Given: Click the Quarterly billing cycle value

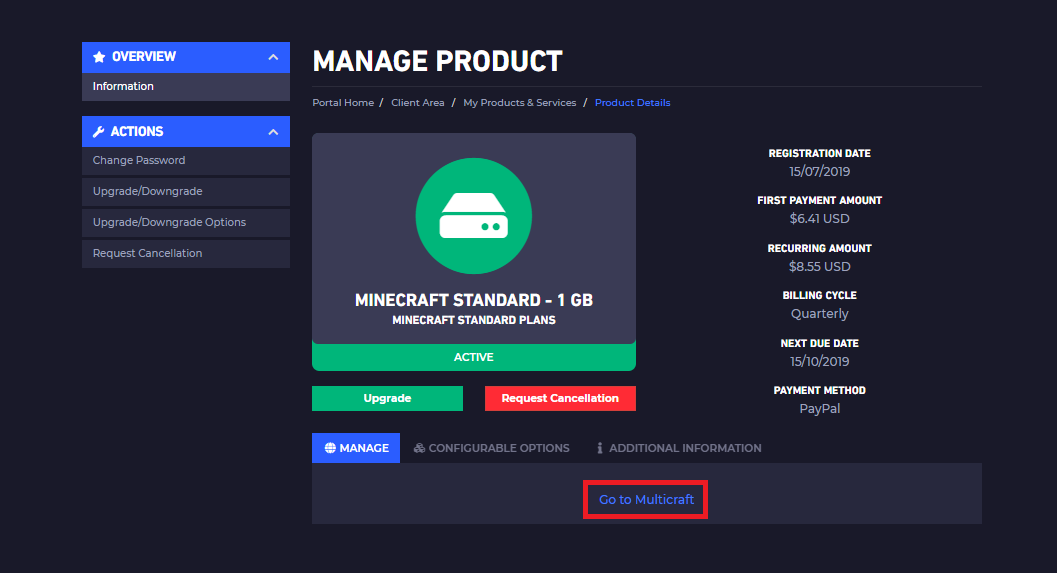Looking at the screenshot, I should [820, 314].
